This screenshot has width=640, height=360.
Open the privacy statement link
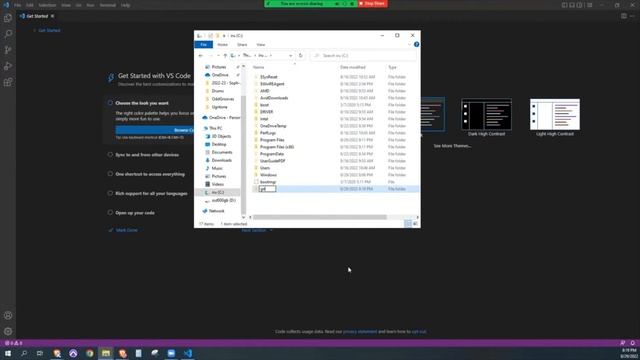360,331
